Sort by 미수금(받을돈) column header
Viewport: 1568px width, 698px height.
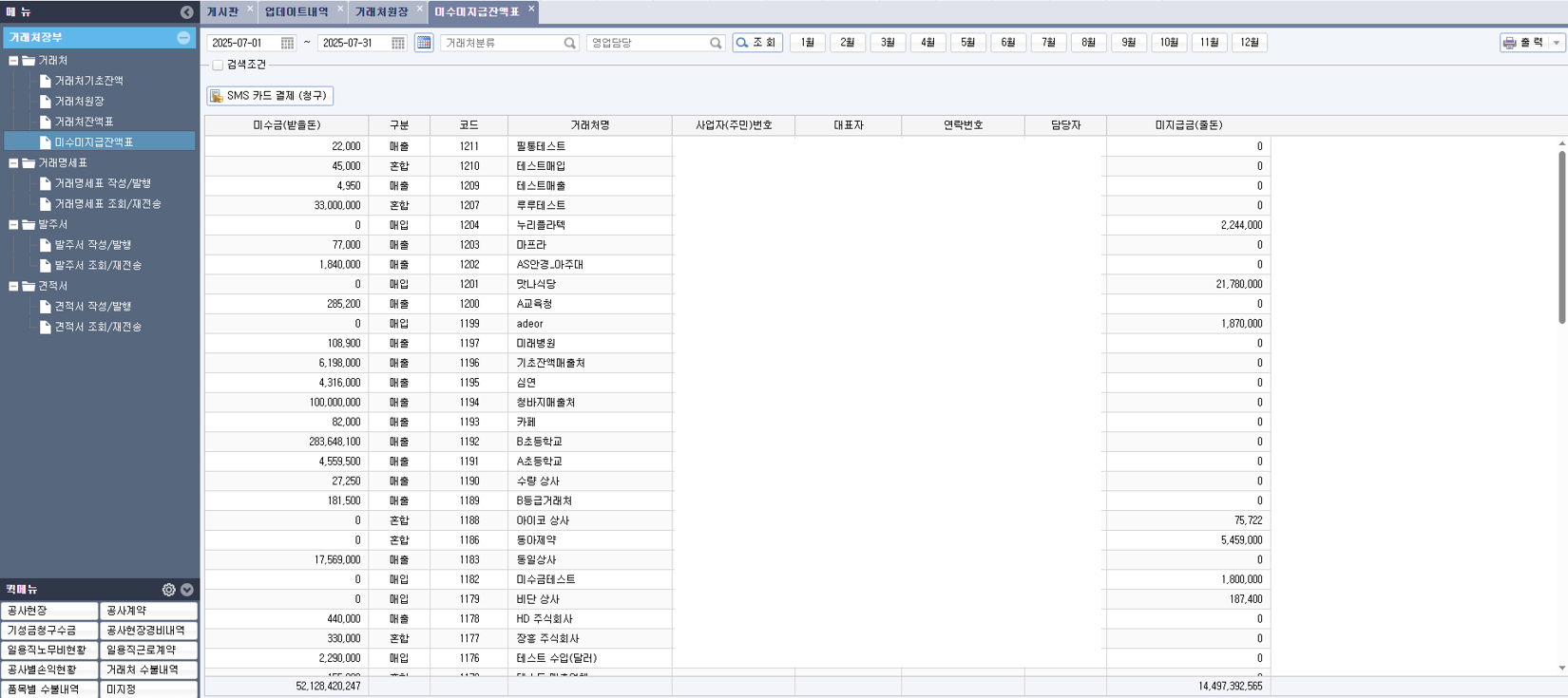tap(286, 125)
